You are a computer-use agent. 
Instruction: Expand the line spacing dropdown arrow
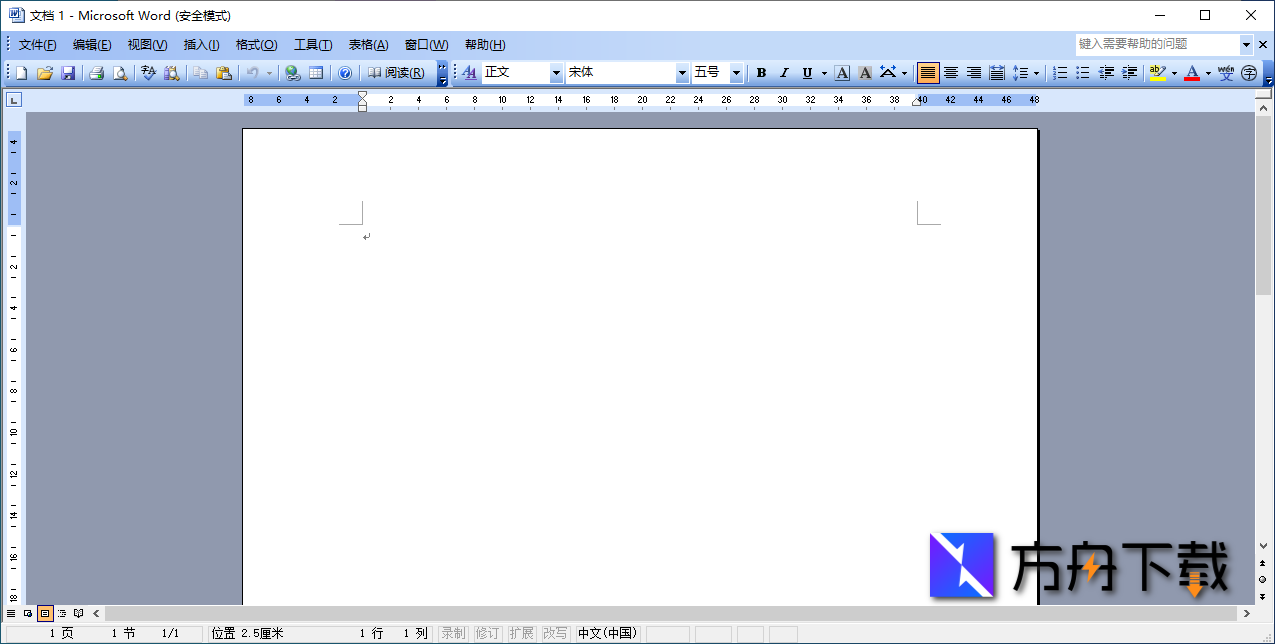(1037, 72)
